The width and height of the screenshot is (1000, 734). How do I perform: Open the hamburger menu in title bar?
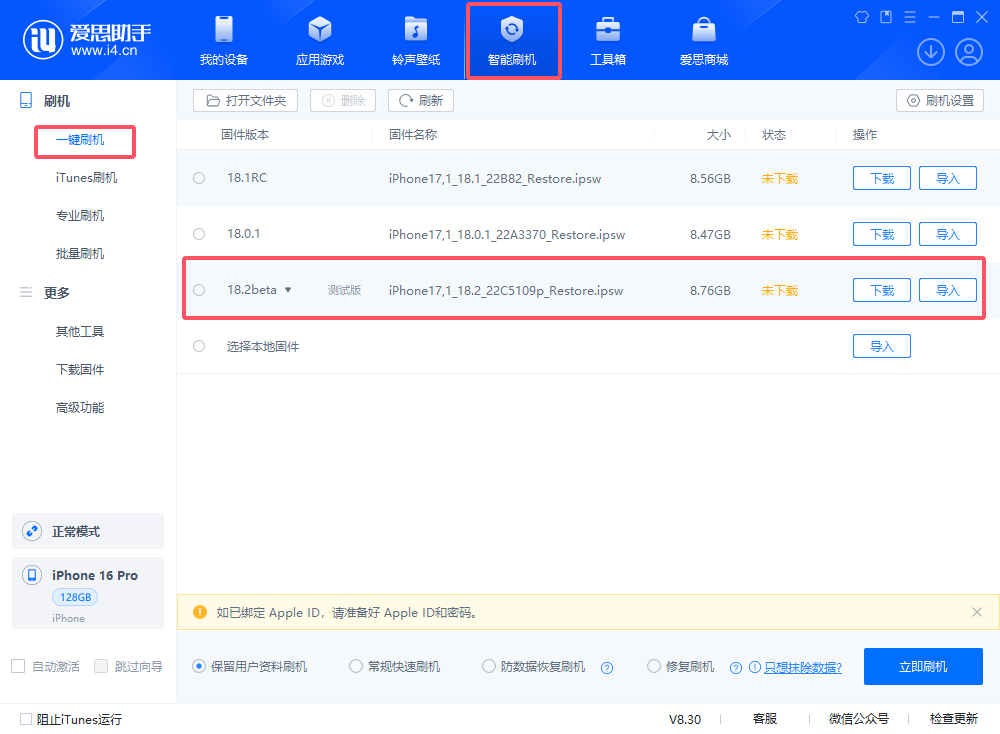pos(910,17)
